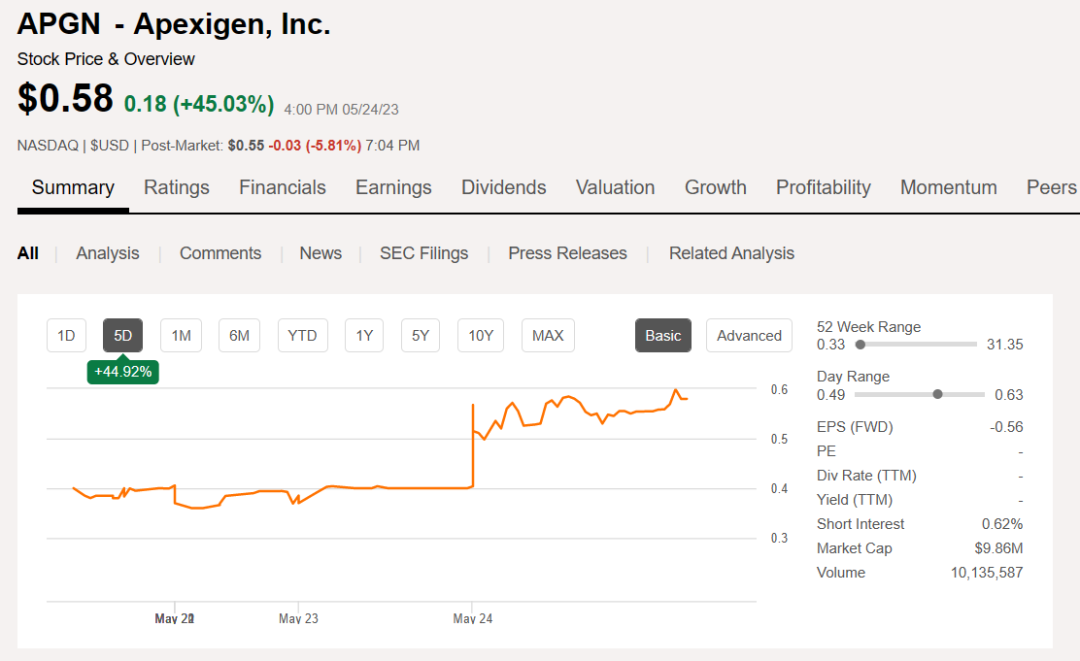Screen dimensions: 1080x661
Task: Click the Stock Price & Overview subtitle
Action: tap(106, 59)
